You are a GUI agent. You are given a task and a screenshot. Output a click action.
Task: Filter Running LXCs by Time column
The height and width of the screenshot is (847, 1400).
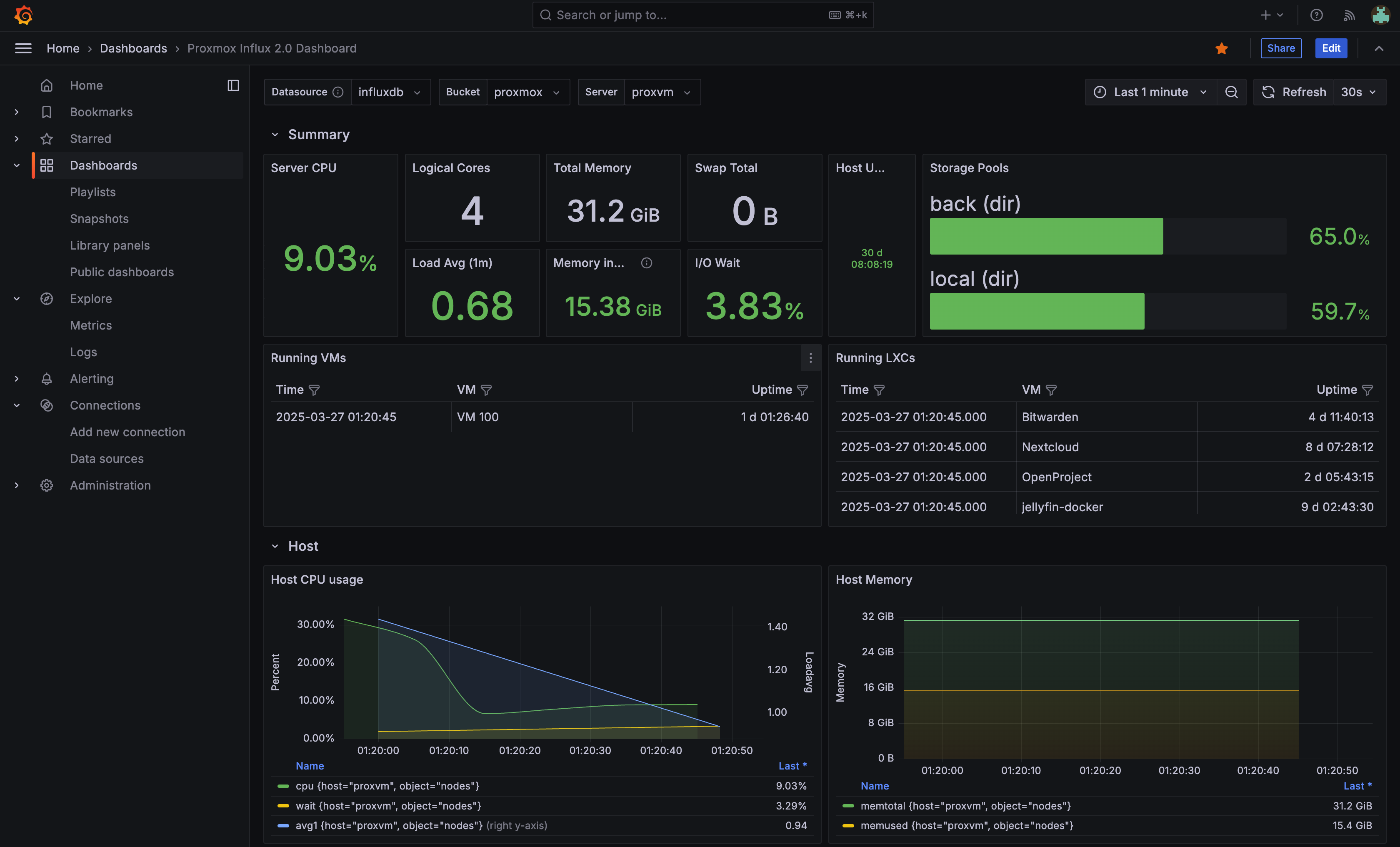point(879,390)
